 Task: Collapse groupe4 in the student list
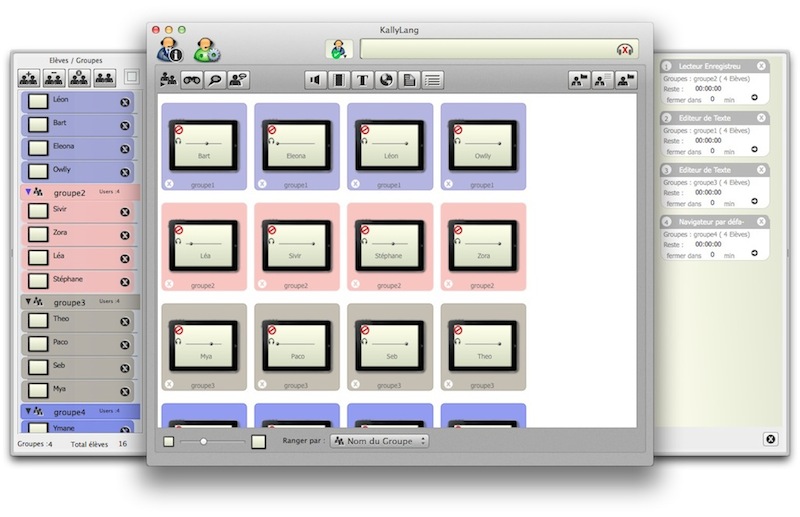(x=28, y=411)
